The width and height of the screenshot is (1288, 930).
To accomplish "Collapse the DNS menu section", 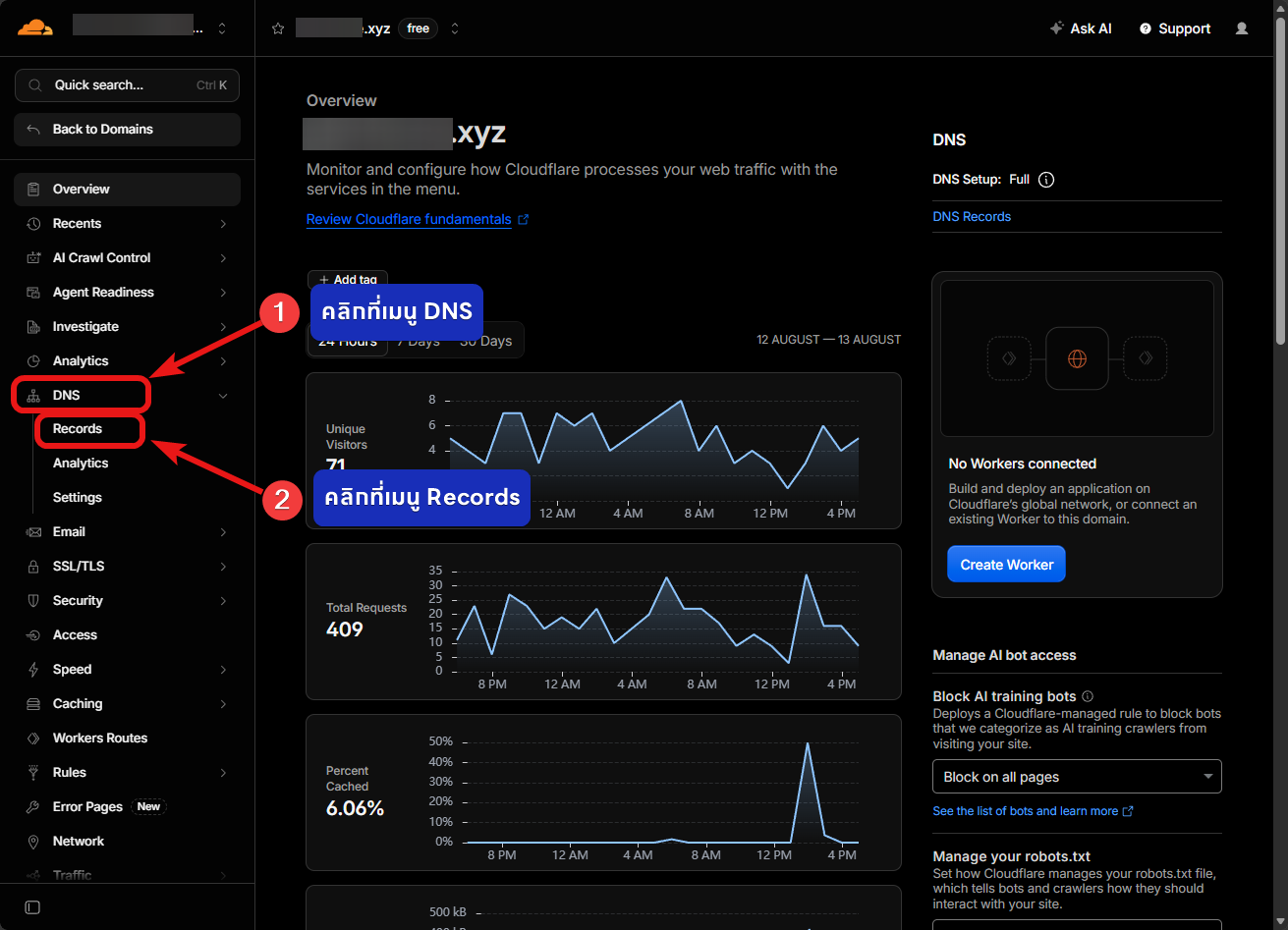I will [223, 396].
